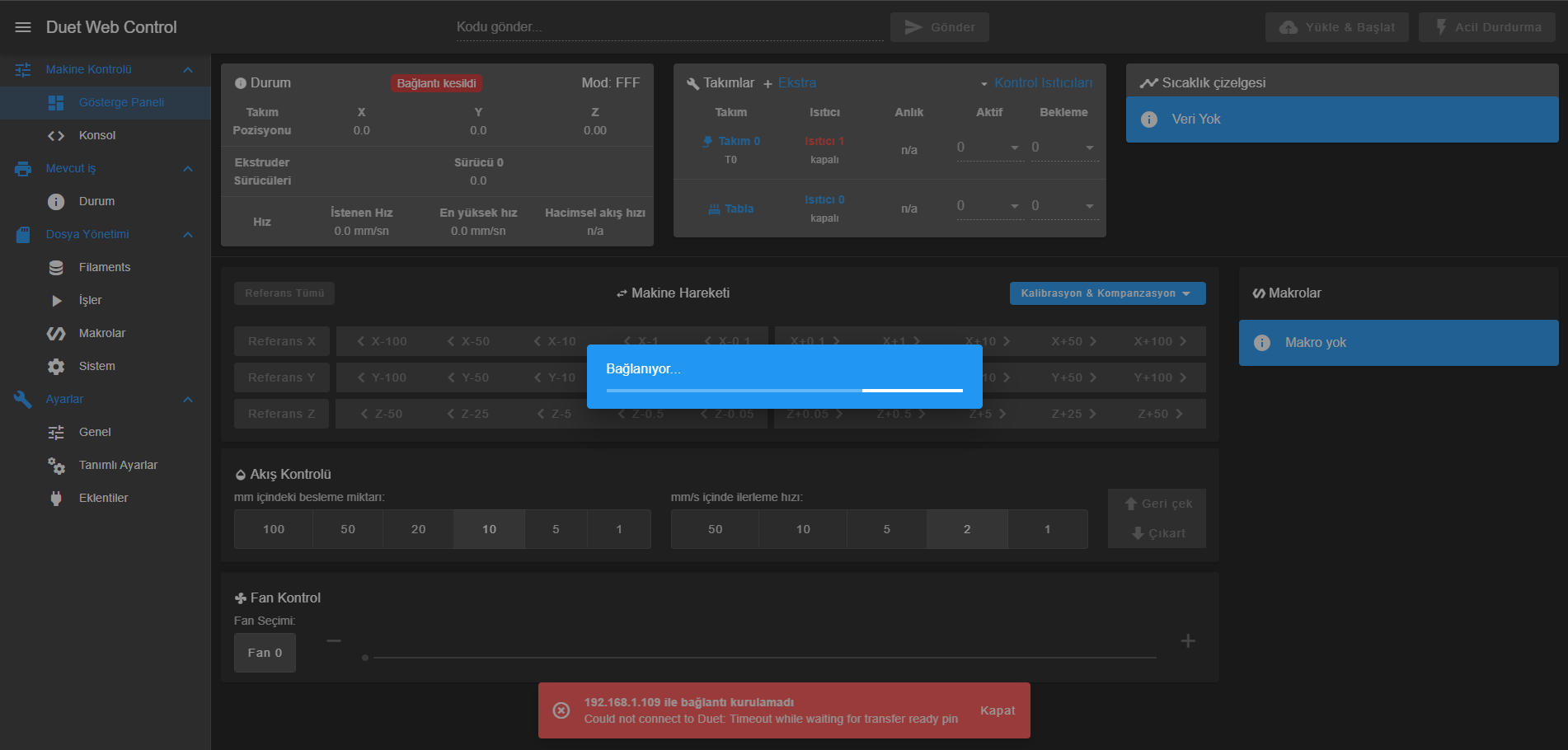Toggle the hamburger navigation menu

23,27
